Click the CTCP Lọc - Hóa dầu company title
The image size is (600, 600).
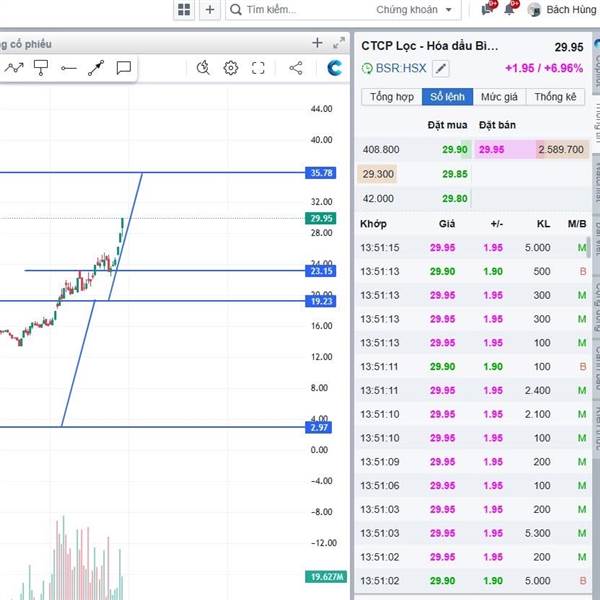(x=430, y=46)
